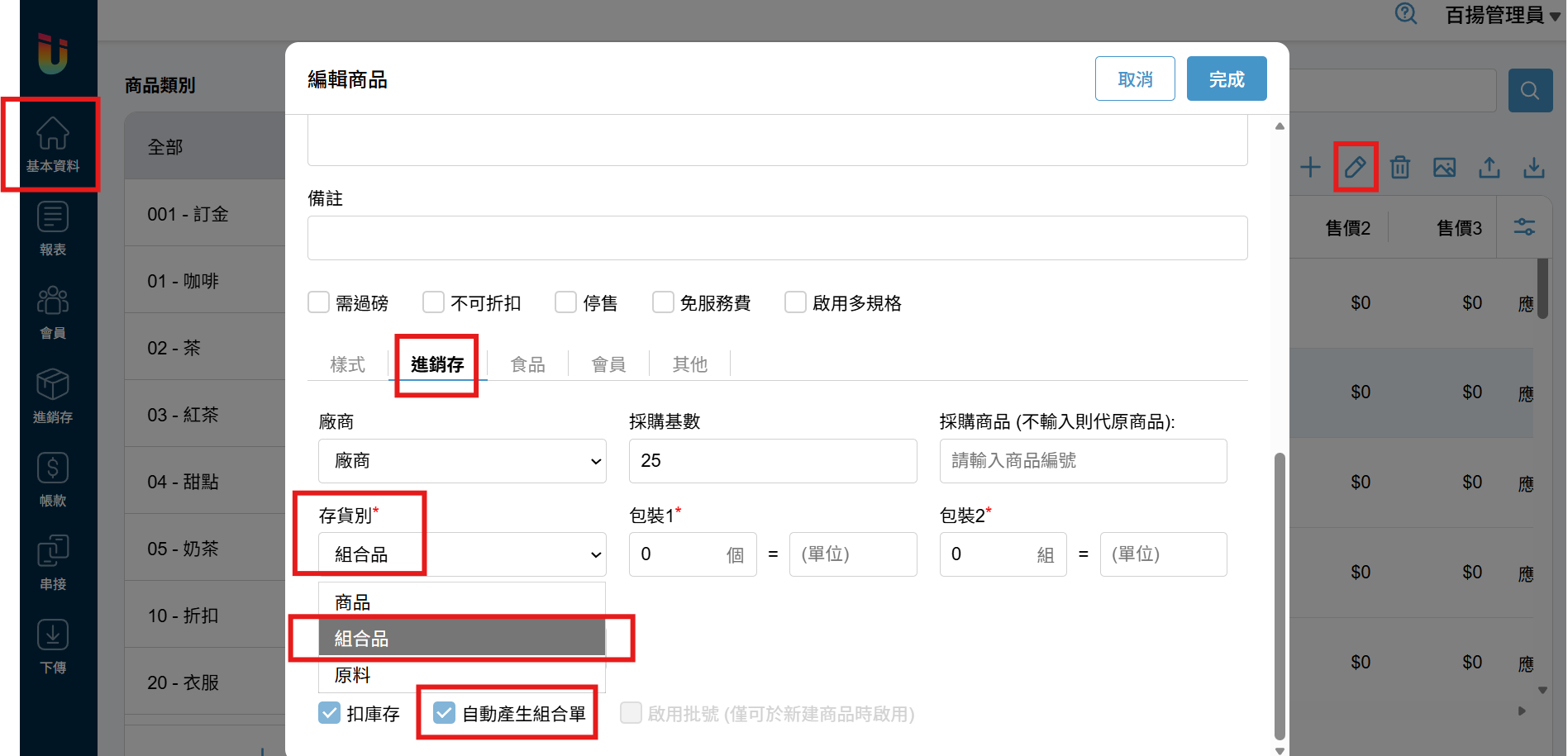Screen dimensions: 1568x756
Task: Click the dialog's vertical scrollbar thumb
Action: click(1280, 595)
